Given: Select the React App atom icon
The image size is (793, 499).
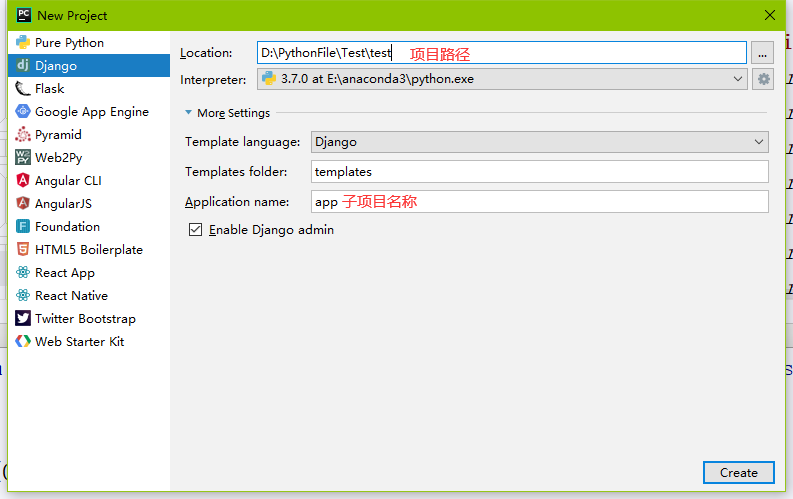Looking at the screenshot, I should [23, 272].
